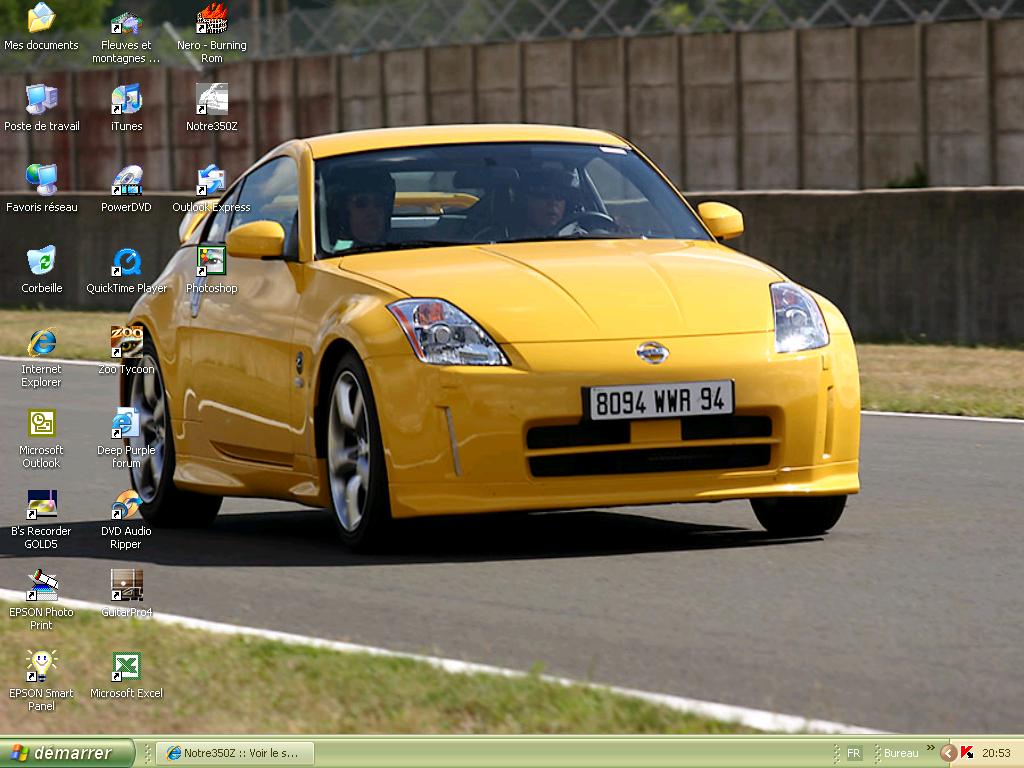The image size is (1024, 768).
Task: Open the Mes documents folder icon
Action: (x=41, y=19)
